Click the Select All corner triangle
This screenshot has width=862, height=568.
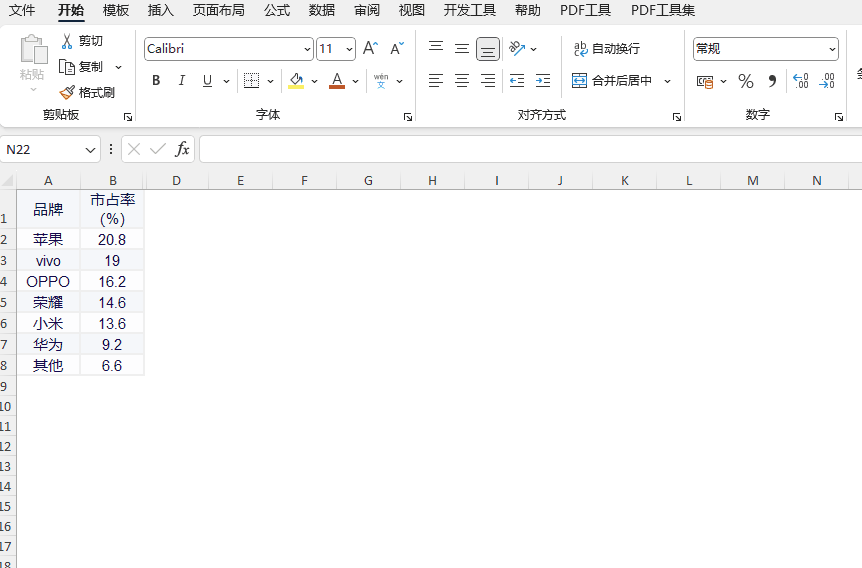(8, 180)
